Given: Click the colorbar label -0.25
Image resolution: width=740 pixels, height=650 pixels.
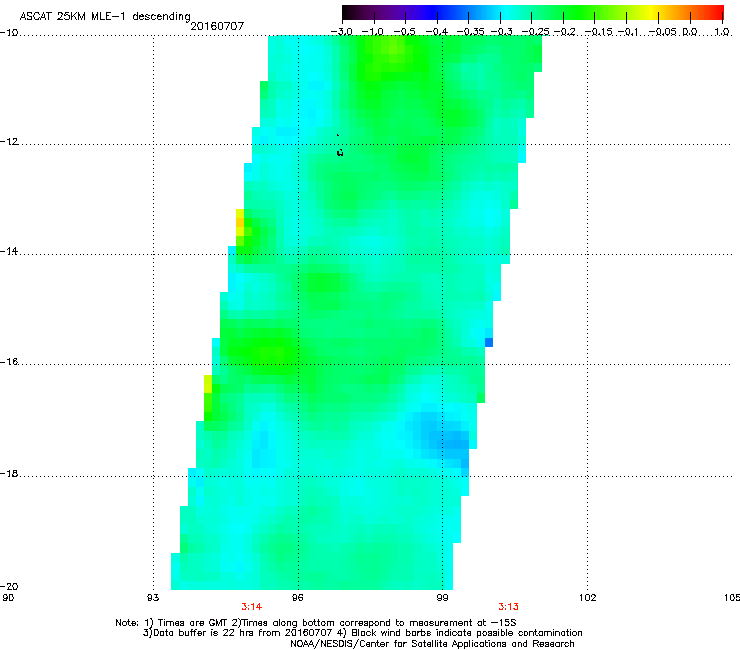Looking at the screenshot, I should 535,32.
